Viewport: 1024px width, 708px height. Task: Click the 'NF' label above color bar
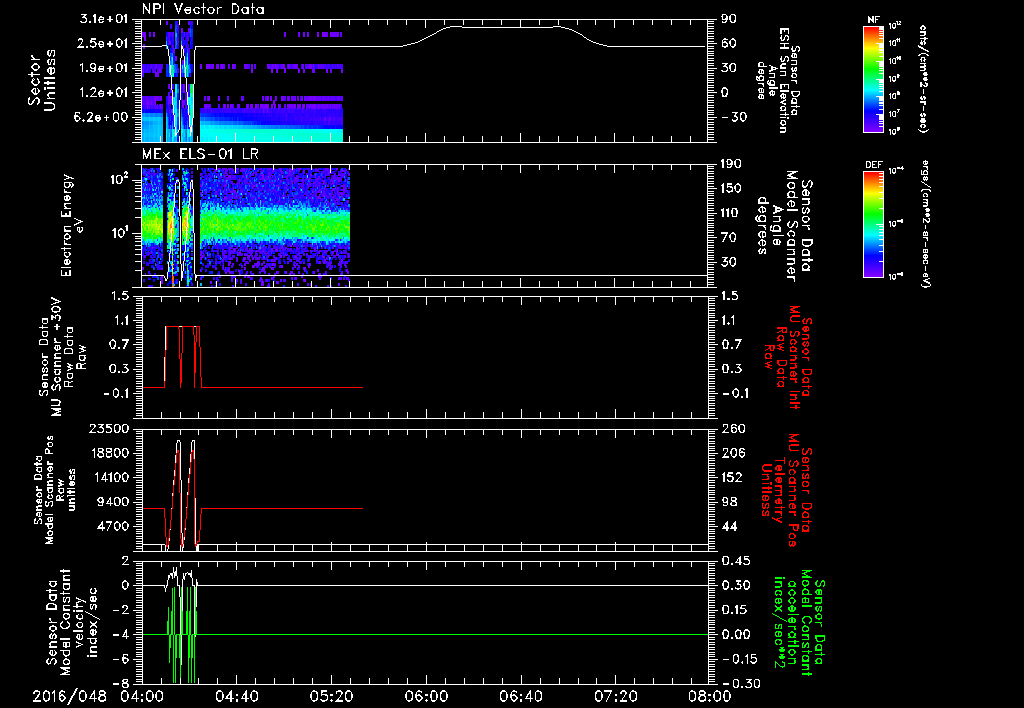tap(873, 20)
